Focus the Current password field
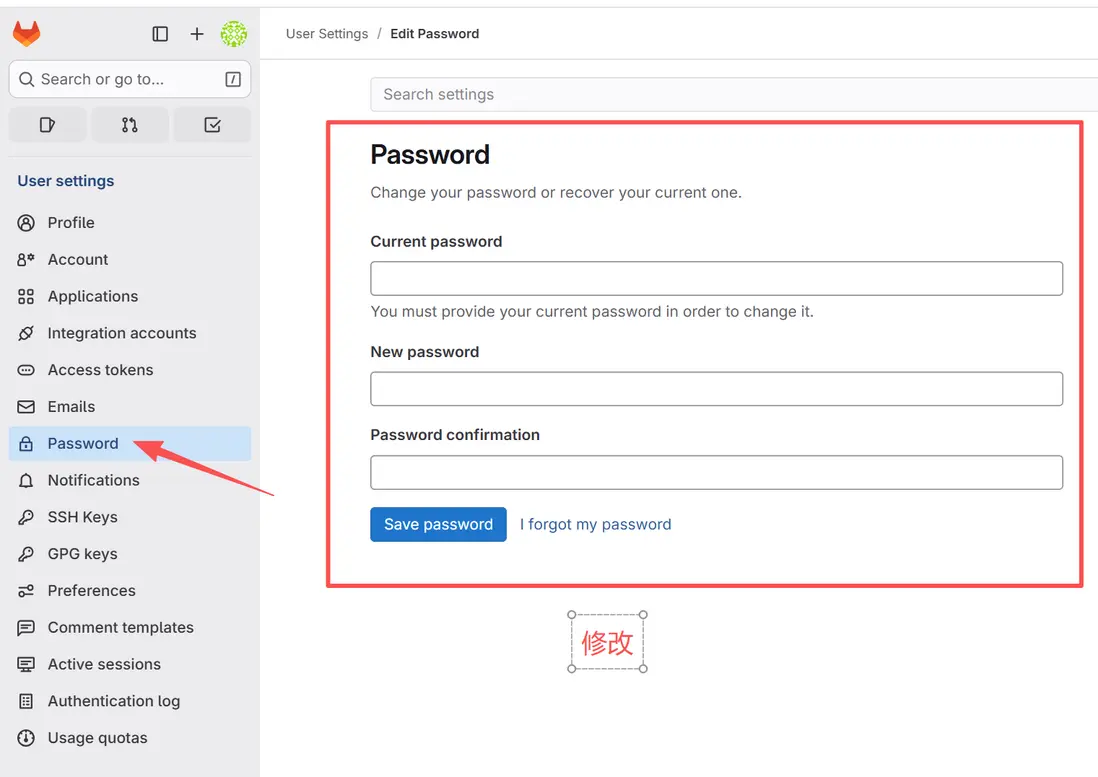 pyautogui.click(x=716, y=278)
